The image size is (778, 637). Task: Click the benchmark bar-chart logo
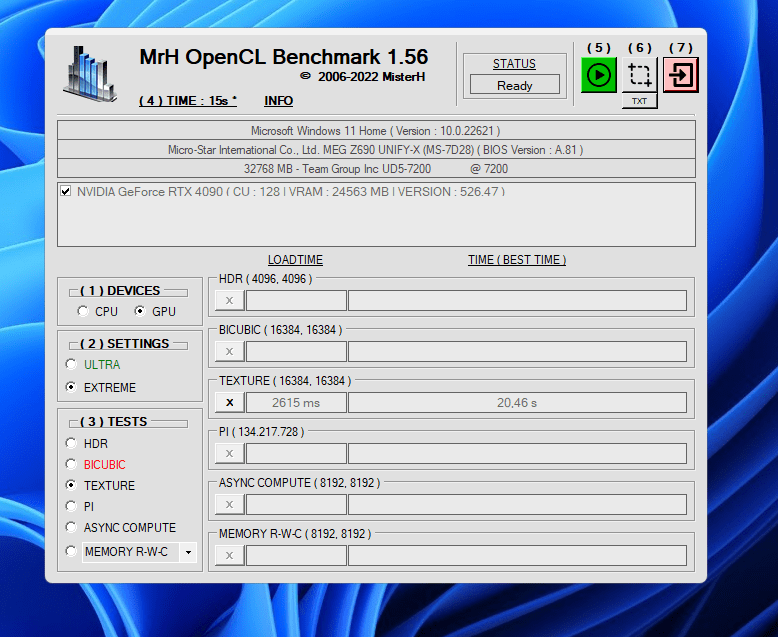90,73
